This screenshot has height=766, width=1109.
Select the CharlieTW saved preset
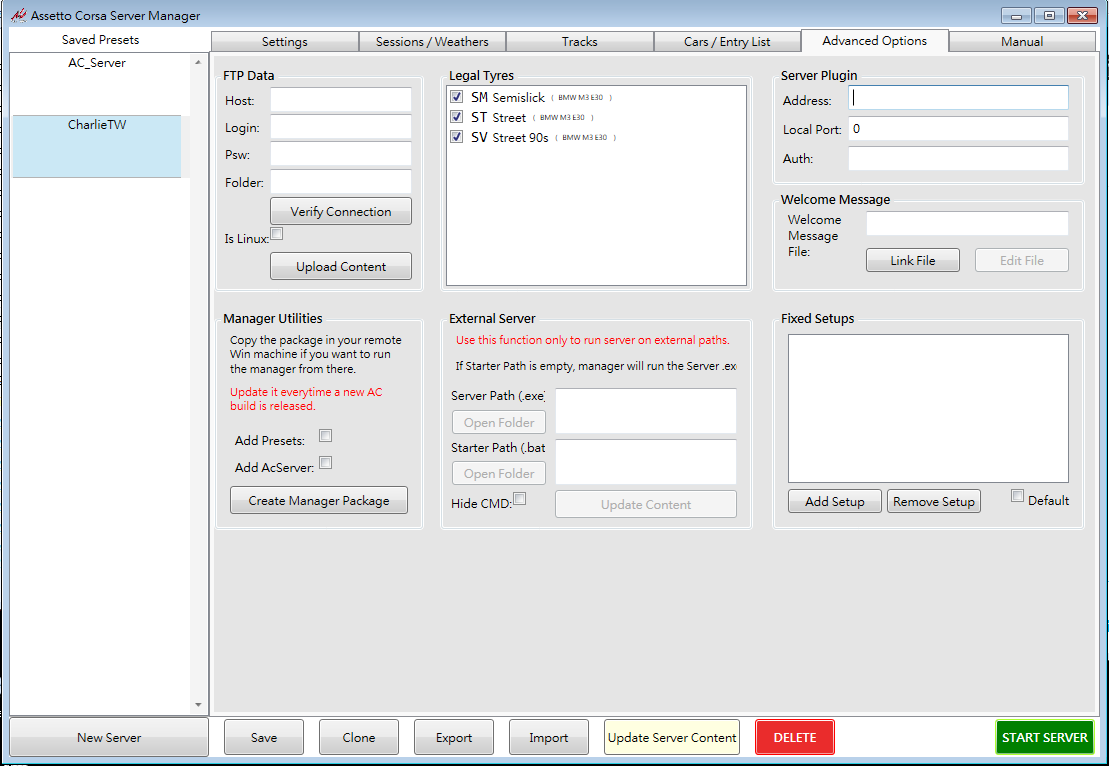tap(97, 146)
